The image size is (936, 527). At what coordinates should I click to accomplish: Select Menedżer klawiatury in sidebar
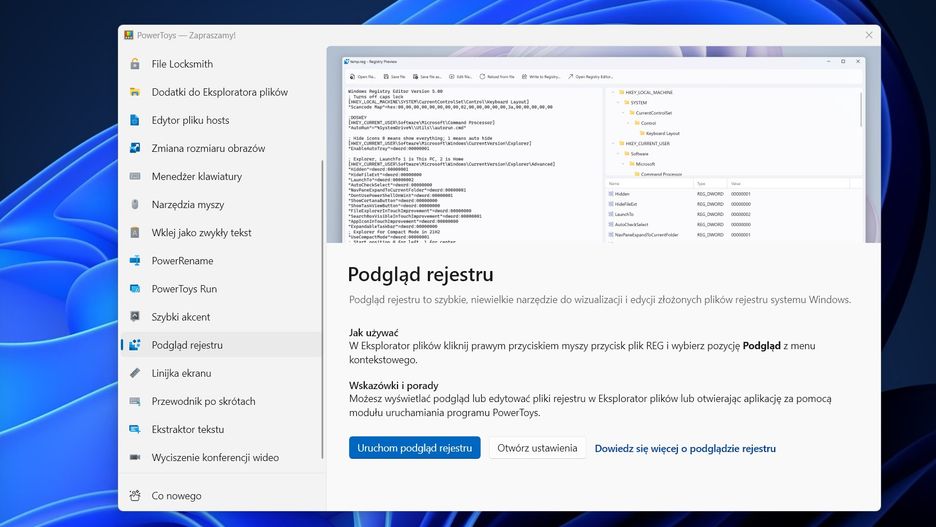[x=221, y=176]
